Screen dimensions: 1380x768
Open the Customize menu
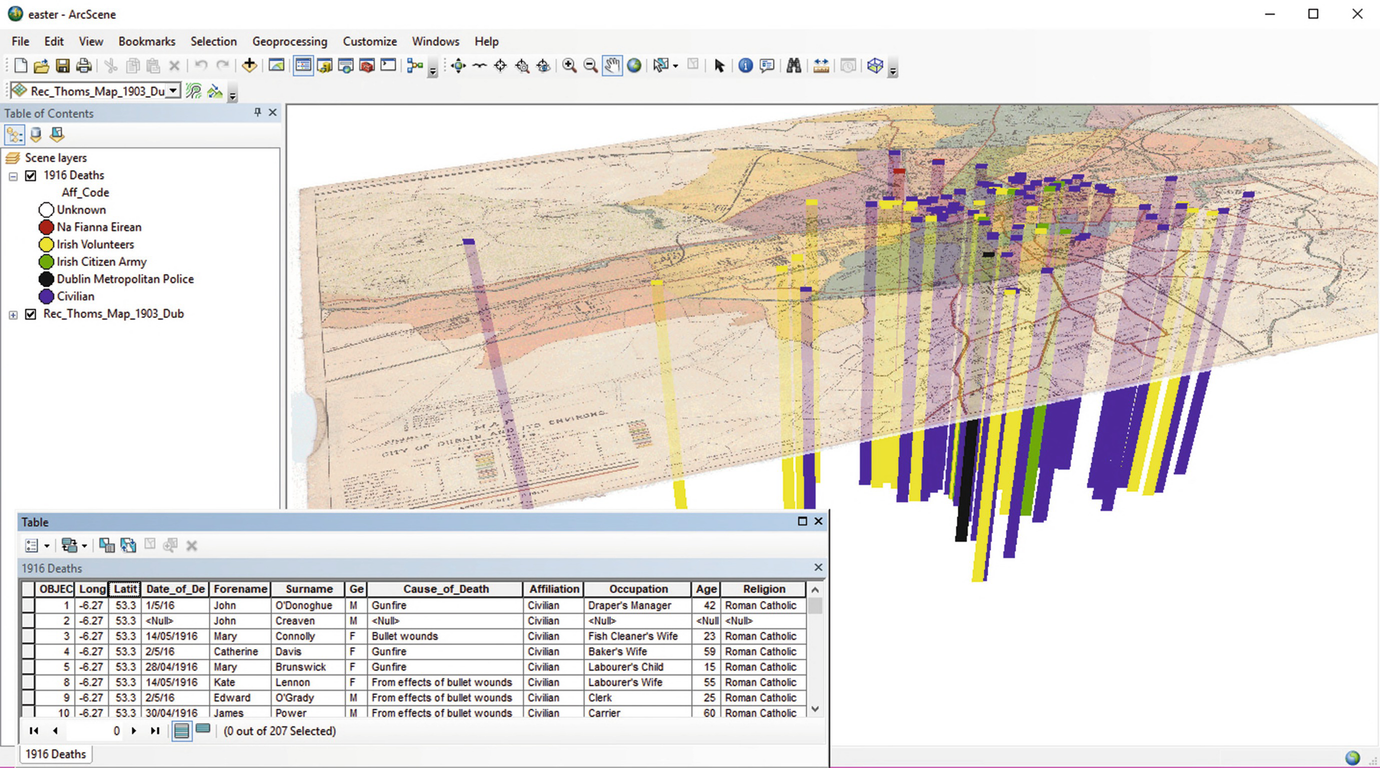370,41
